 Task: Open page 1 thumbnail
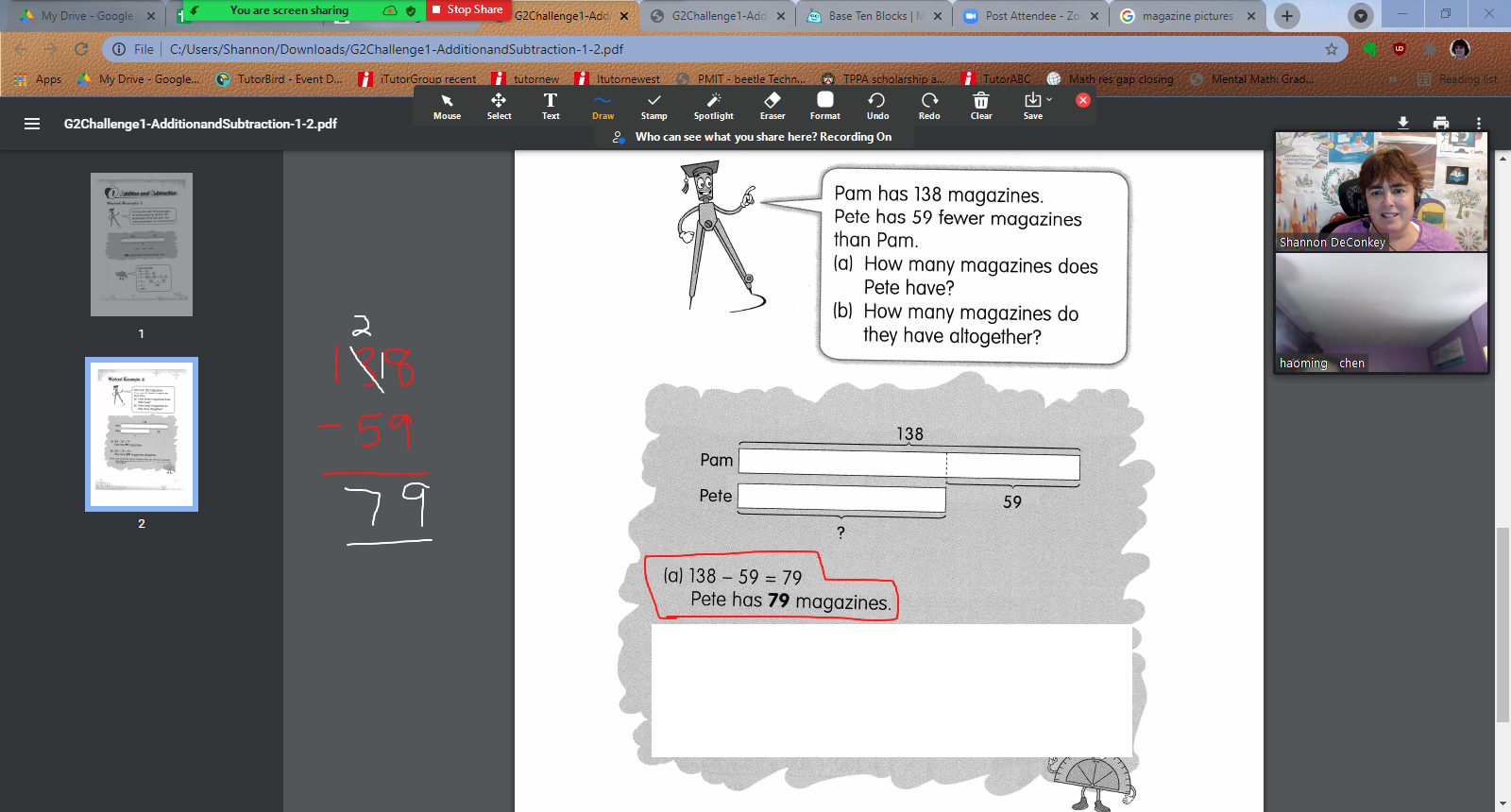(142, 245)
